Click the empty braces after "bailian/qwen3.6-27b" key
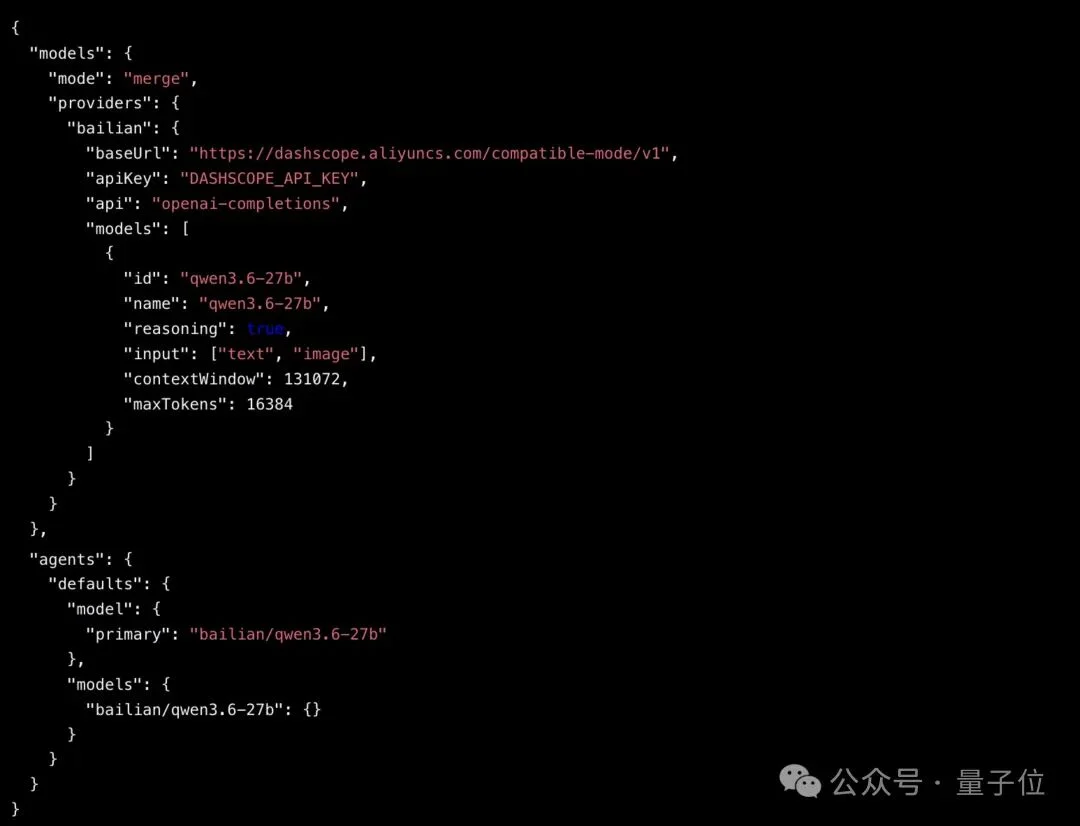Screen dimensions: 1080x826 (312, 709)
